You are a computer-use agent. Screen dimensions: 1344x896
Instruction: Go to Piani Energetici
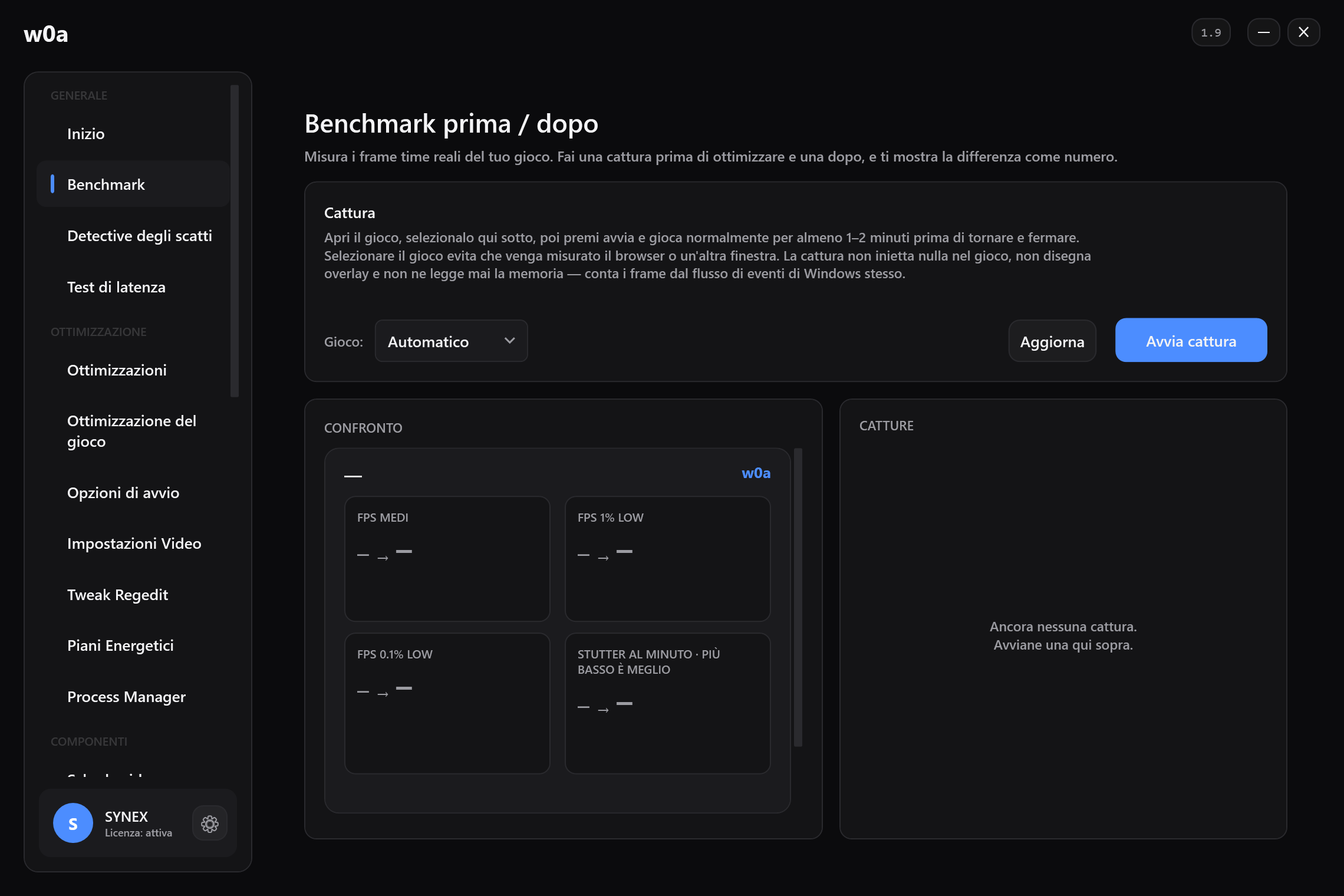(133, 645)
